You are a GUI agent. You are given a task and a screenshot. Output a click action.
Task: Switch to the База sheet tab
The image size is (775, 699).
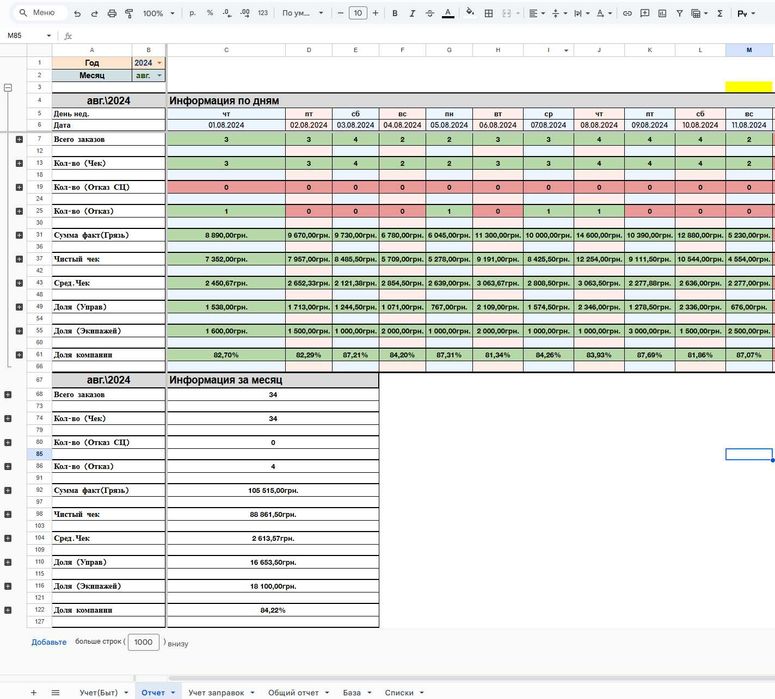click(x=351, y=693)
